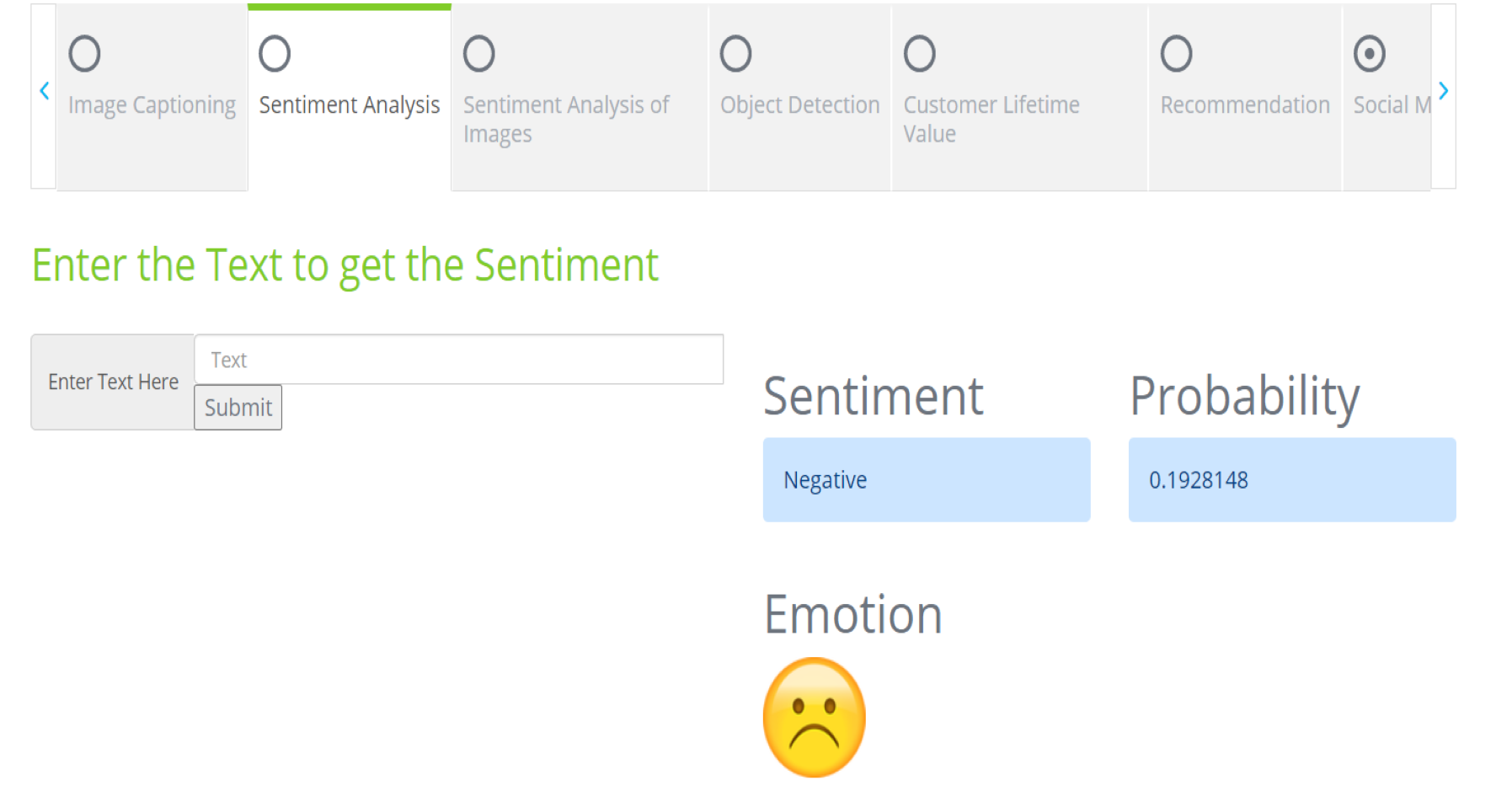This screenshot has height=807, width=1512.
Task: Select the Object Detection radio circle
Action: [x=735, y=54]
